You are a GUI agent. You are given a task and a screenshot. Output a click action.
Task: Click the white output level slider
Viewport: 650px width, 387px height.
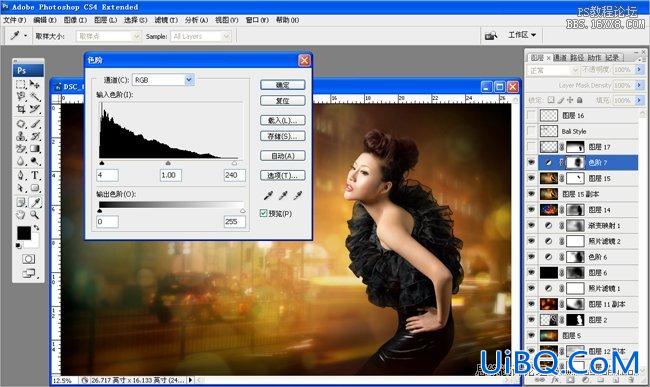(x=243, y=211)
